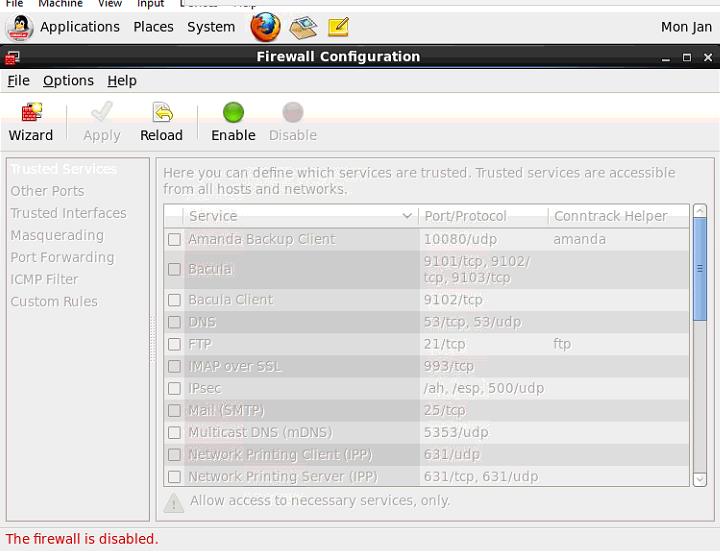The image size is (720, 552).
Task: Select the 5353/udp port cell
Action: point(456,432)
